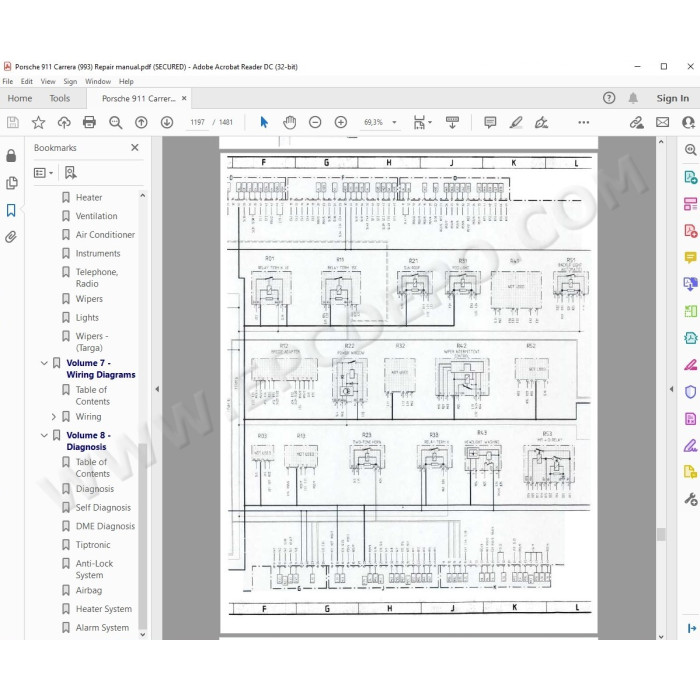
Task: Share a link to this file
Action: (x=637, y=122)
